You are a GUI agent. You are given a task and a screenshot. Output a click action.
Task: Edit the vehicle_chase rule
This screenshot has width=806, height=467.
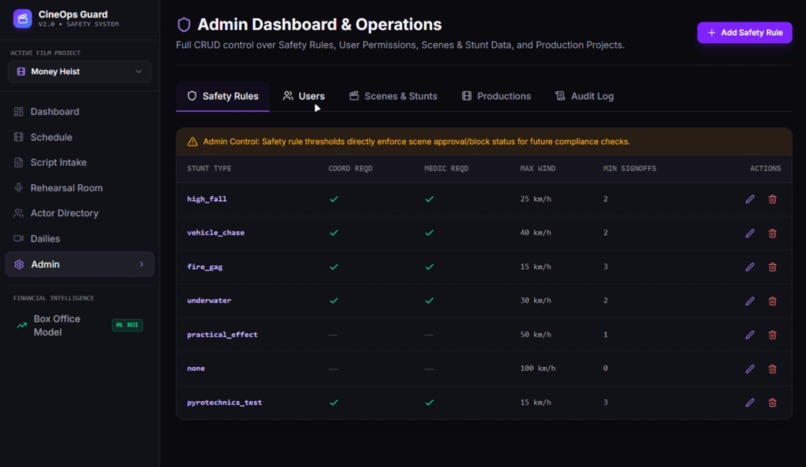pos(750,233)
